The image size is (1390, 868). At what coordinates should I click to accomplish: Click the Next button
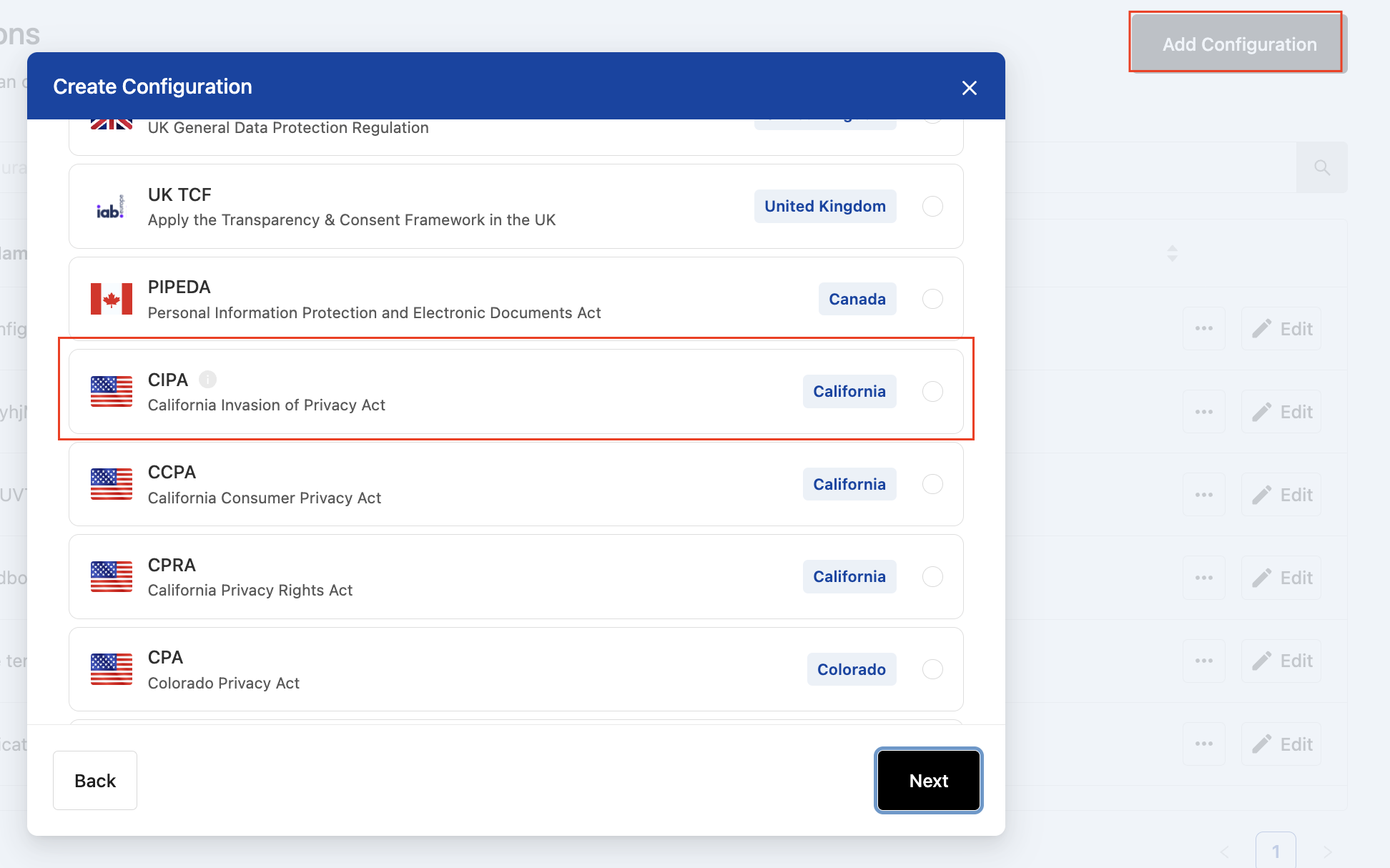click(x=929, y=781)
